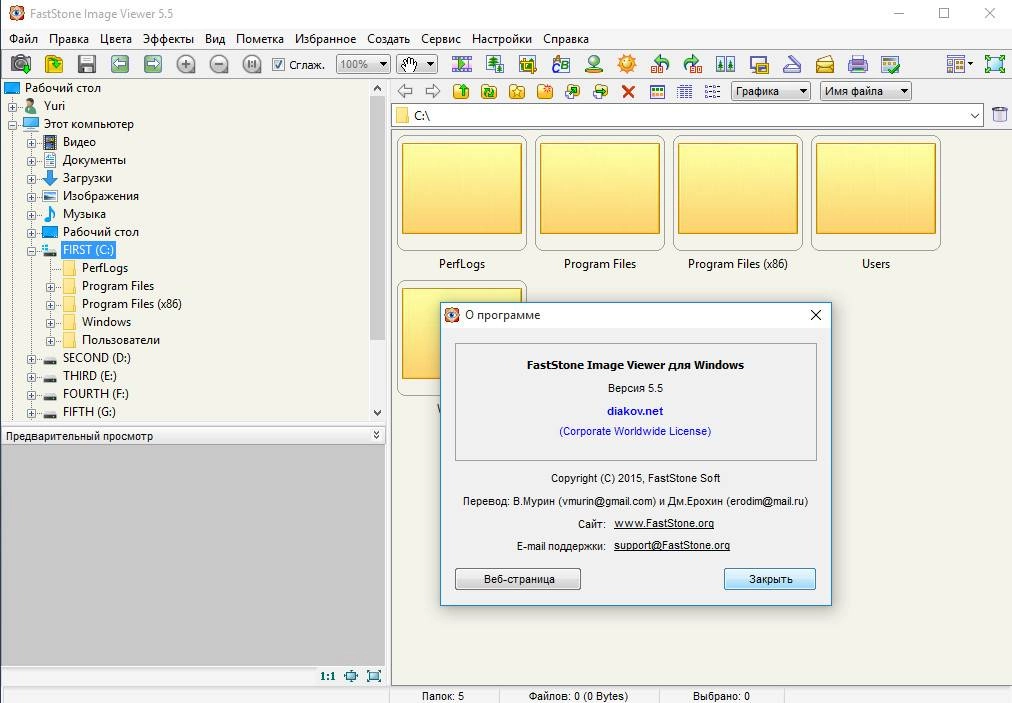This screenshot has height=703, width=1012.
Task: Click the C:\ path input field
Action: pyautogui.click(x=687, y=116)
